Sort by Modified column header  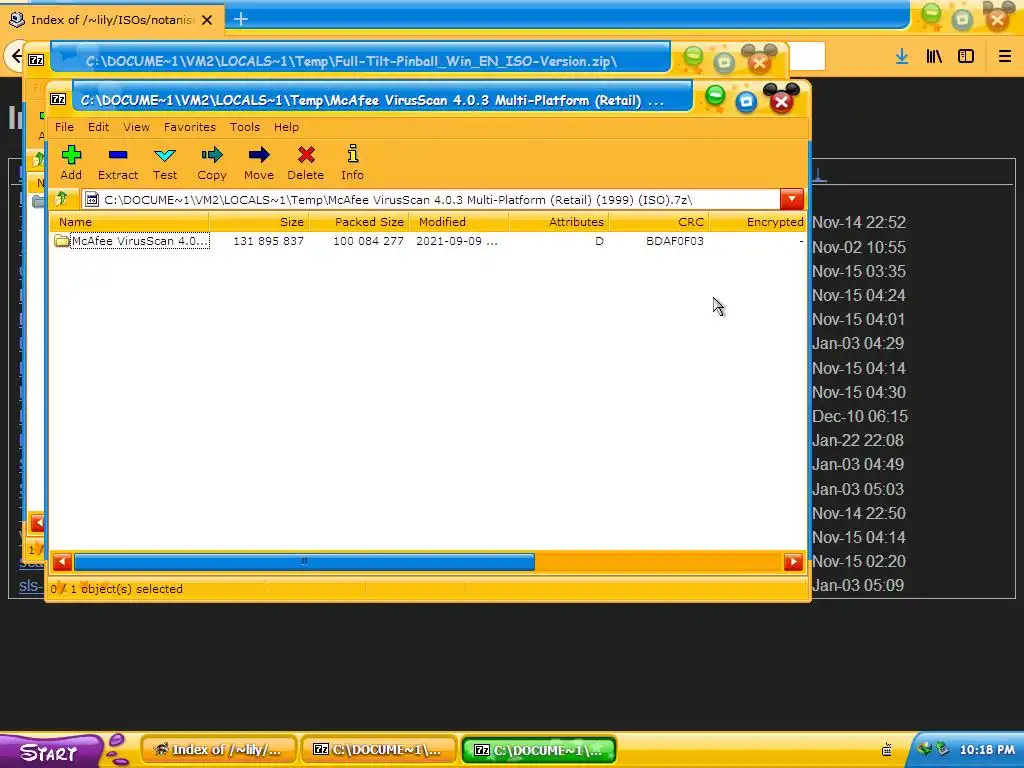point(459,222)
